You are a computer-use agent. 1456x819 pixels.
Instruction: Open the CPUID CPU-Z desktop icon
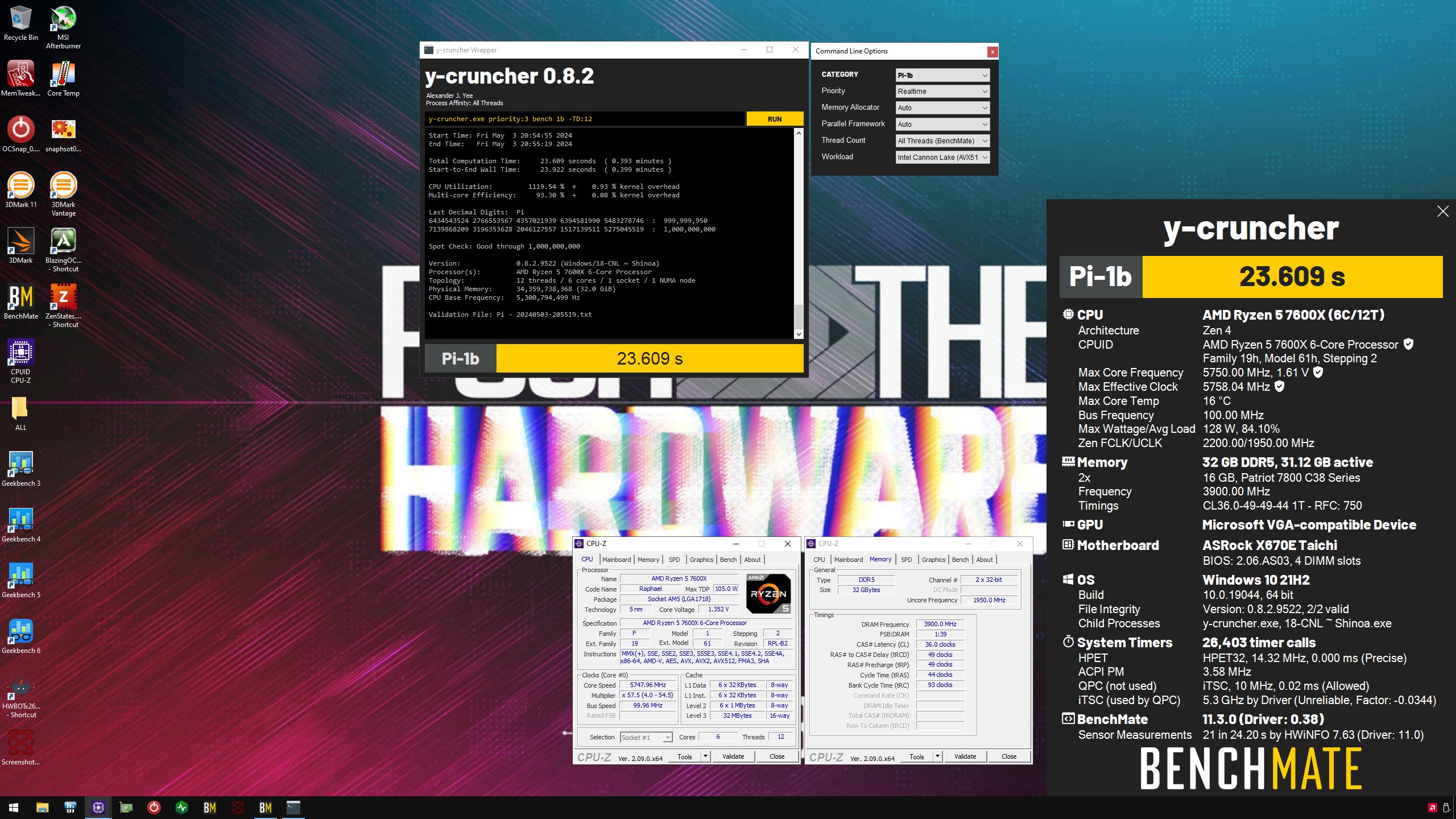pos(21,361)
